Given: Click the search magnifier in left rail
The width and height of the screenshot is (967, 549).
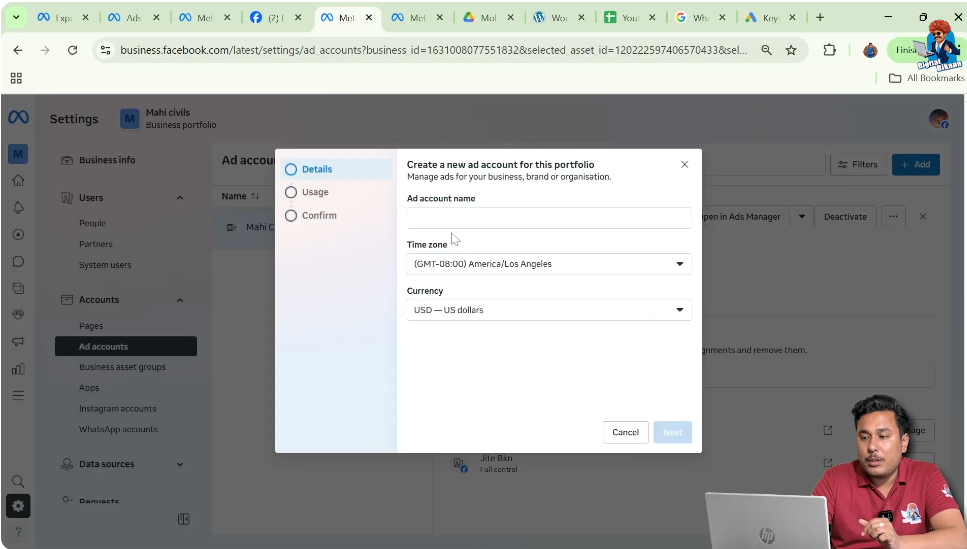Looking at the screenshot, I should tap(18, 481).
